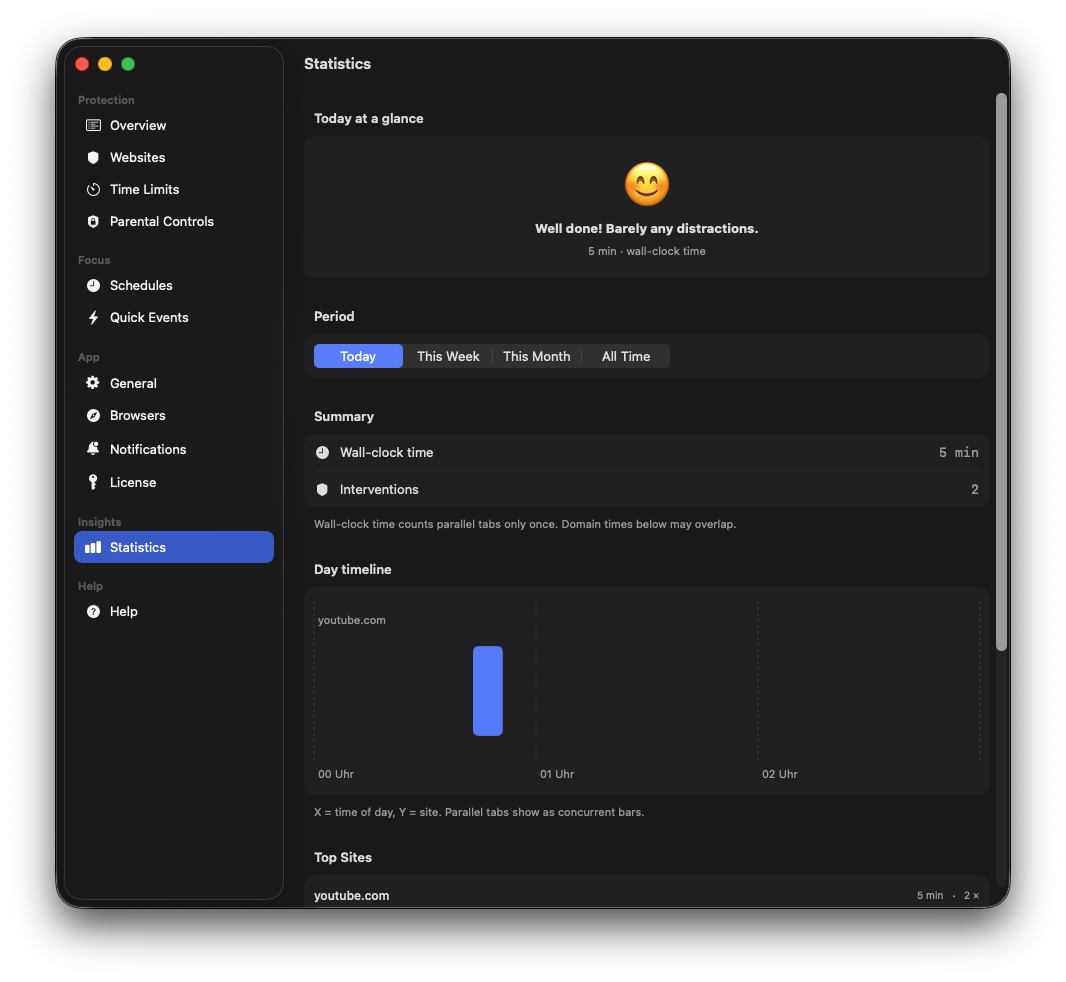Click 'Well done! Barely any distractions.' text
The image size is (1066, 982).
pos(647,228)
